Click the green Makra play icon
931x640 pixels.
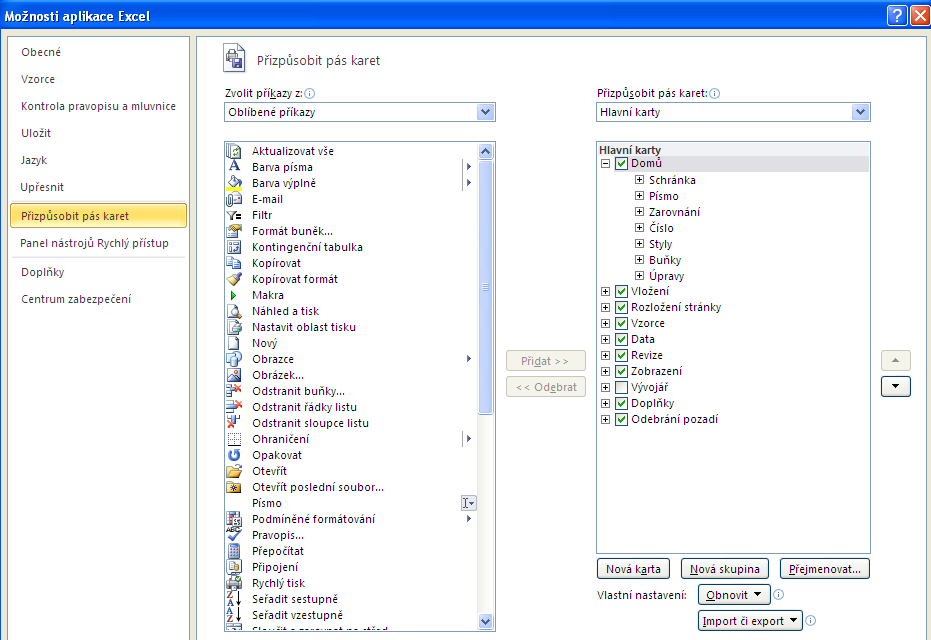[233, 295]
